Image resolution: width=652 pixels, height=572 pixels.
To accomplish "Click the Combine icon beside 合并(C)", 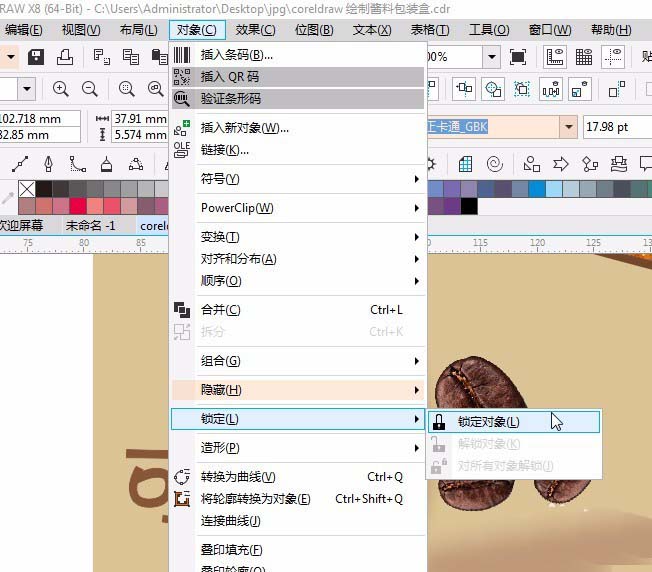I will click(182, 310).
